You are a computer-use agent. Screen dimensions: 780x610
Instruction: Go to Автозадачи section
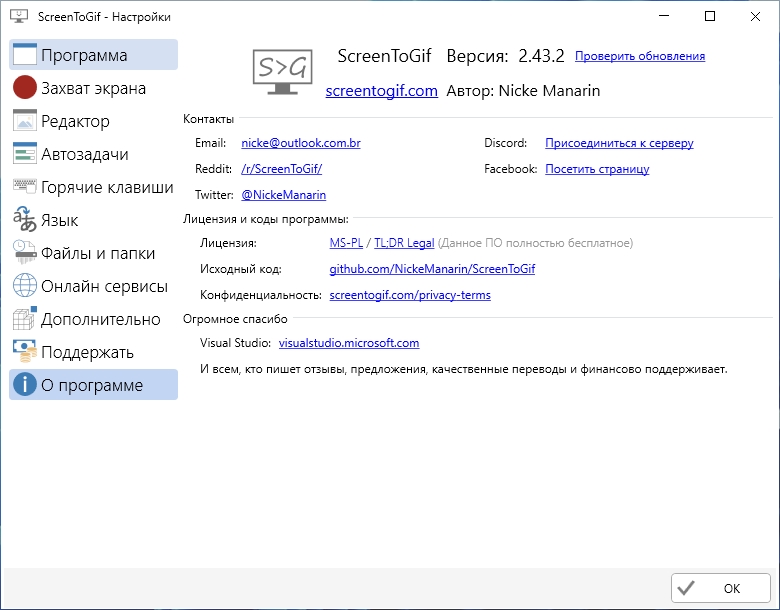pyautogui.click(x=94, y=154)
